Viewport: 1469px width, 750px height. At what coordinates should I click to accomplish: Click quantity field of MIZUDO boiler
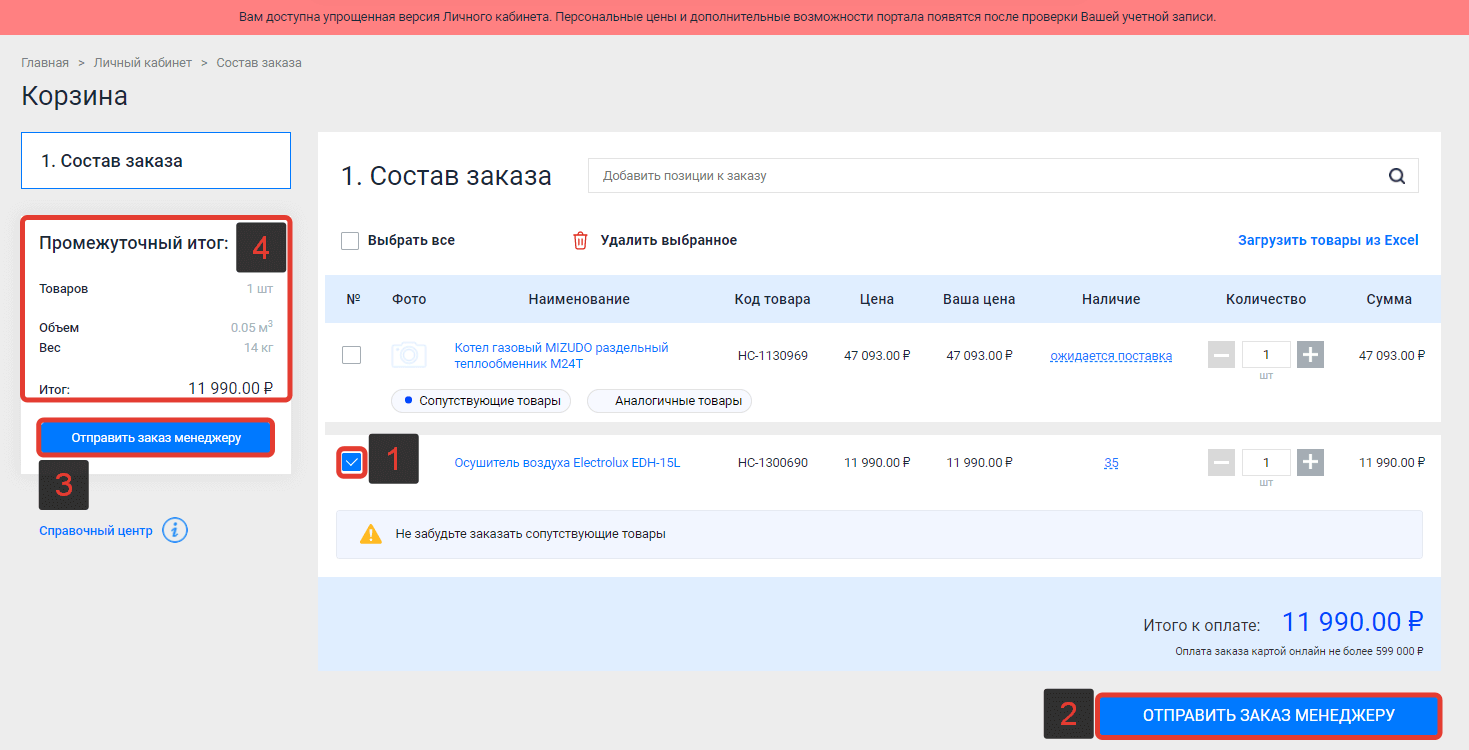click(x=1266, y=355)
